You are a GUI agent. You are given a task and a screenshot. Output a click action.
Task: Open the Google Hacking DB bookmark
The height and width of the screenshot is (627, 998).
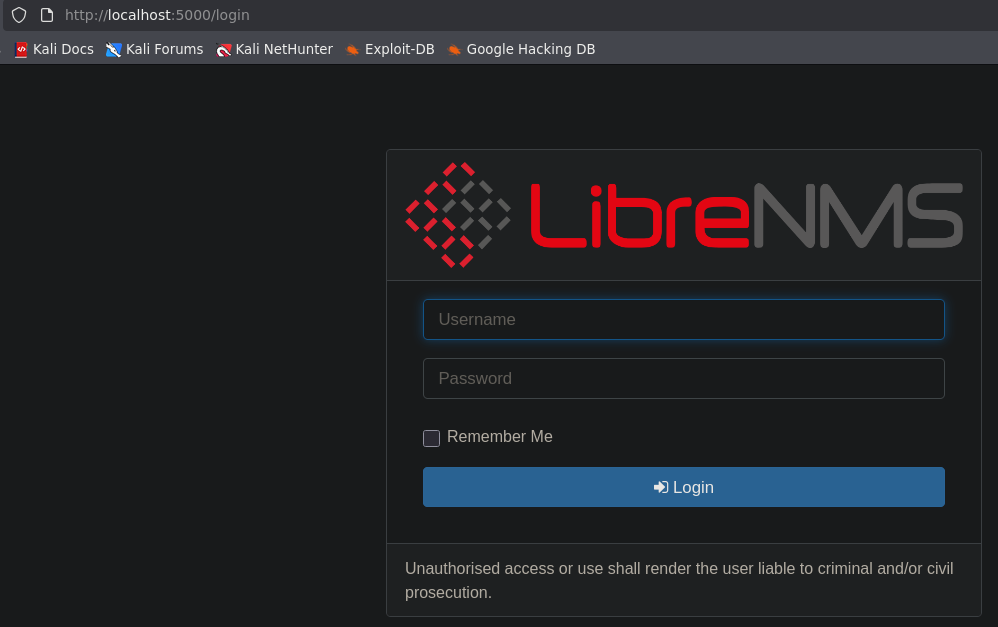(x=521, y=49)
